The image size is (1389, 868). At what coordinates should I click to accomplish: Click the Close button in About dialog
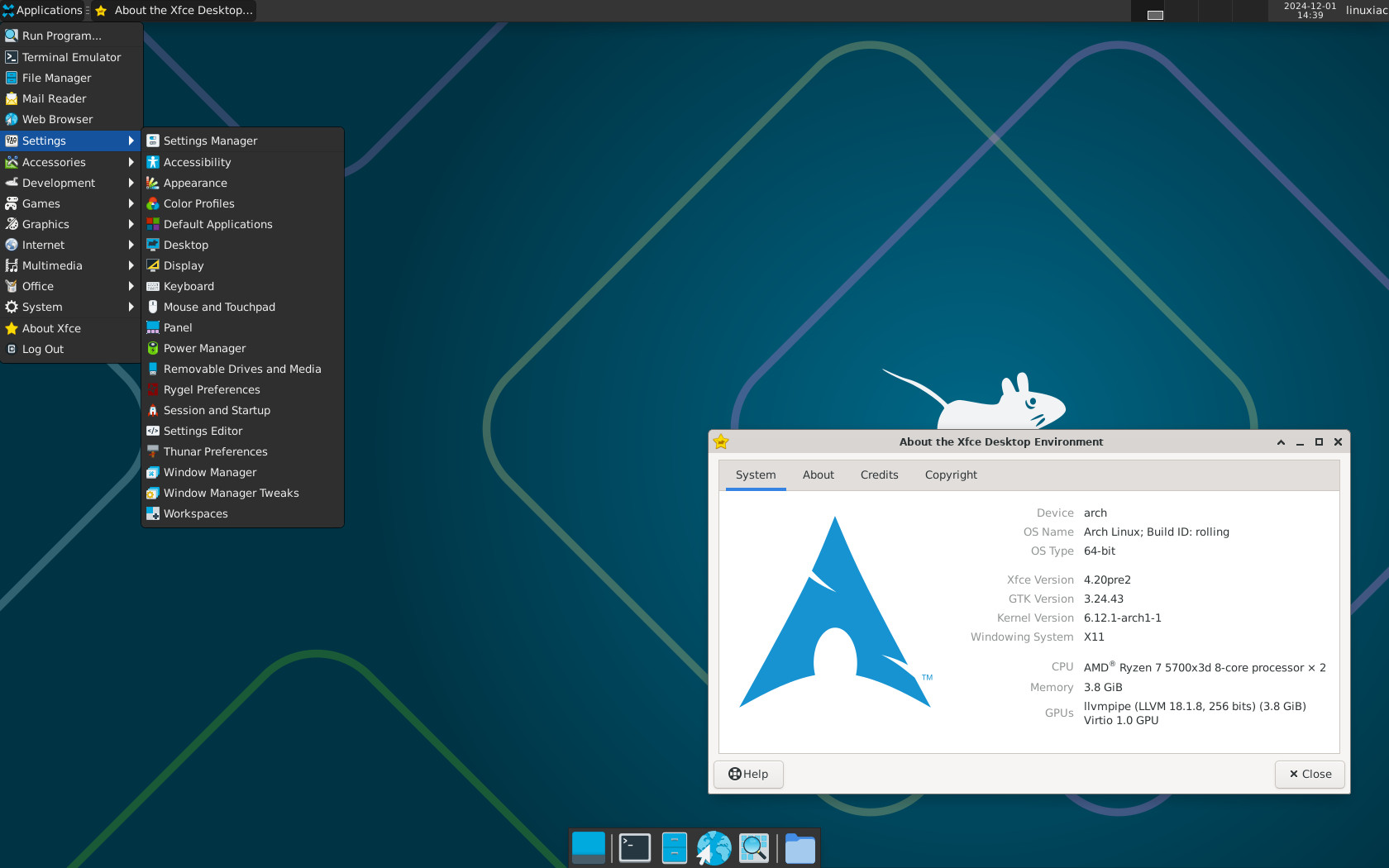(x=1310, y=774)
